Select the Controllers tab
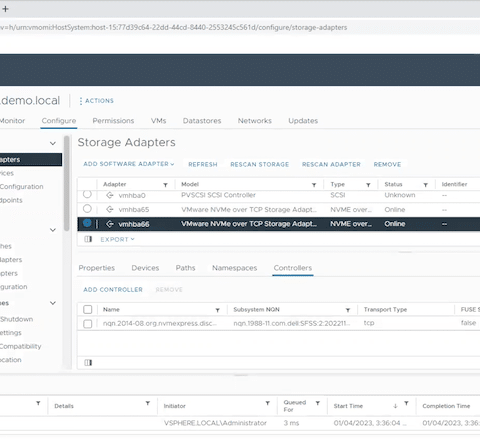The image size is (480, 445). pyautogui.click(x=293, y=268)
